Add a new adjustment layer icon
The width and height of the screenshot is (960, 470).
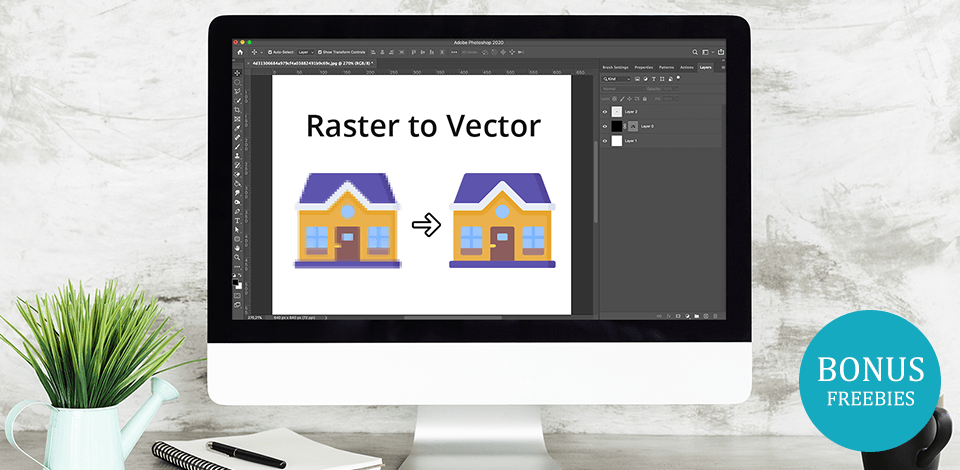688,316
